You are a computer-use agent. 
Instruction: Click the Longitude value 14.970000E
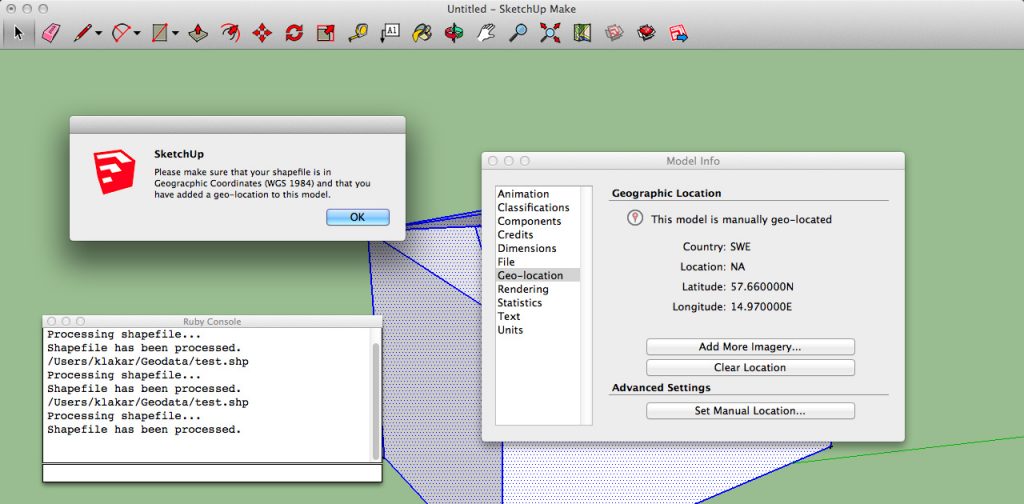tap(761, 307)
